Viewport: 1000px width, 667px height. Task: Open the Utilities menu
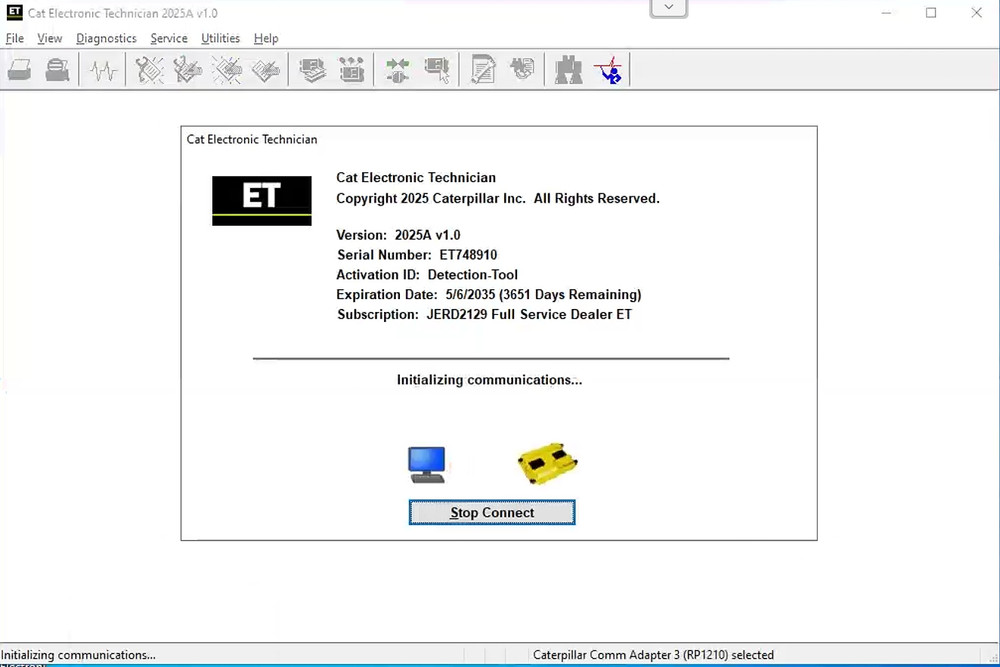[220, 38]
